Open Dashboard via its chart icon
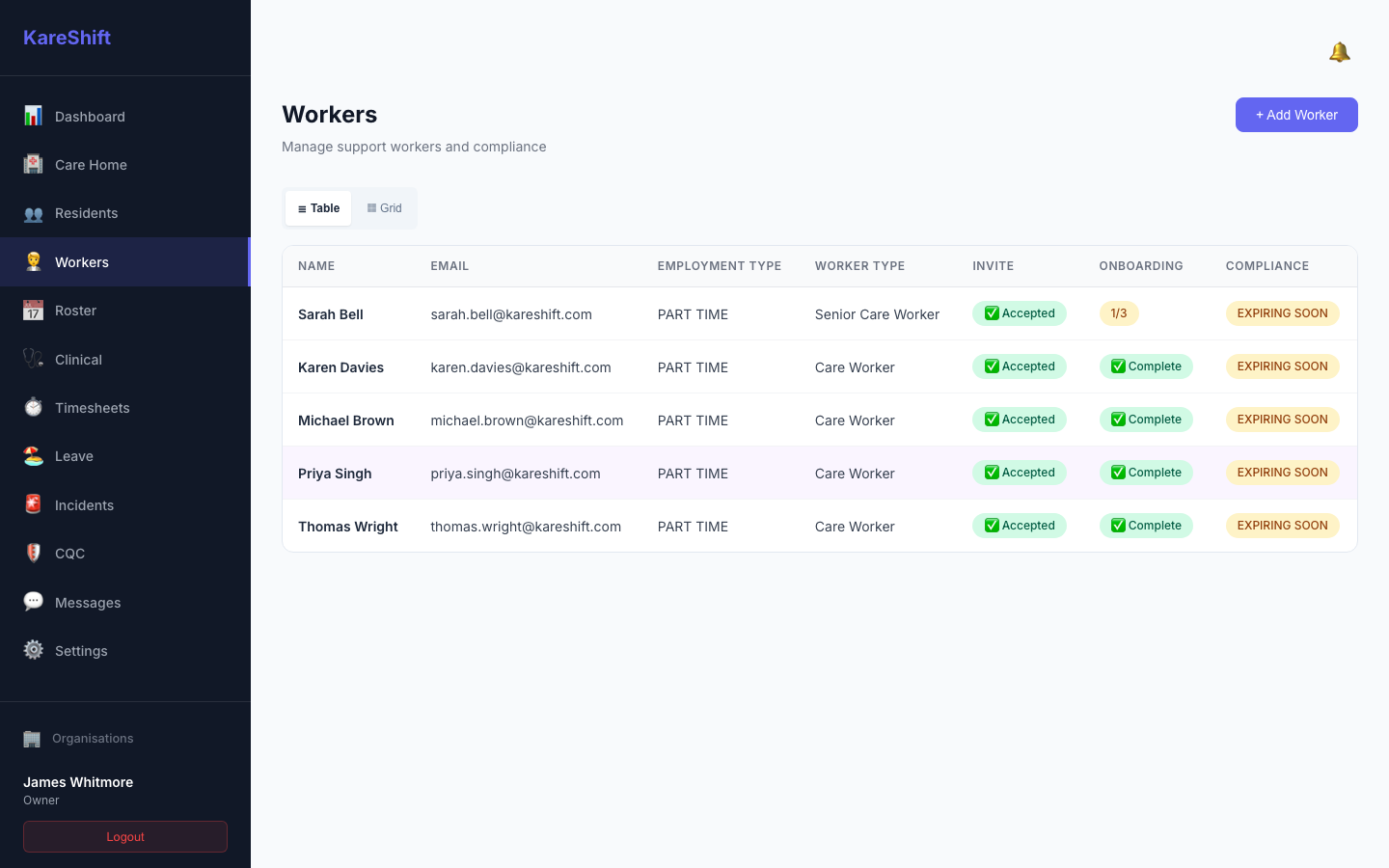Screen dimensions: 1389x868 [x=33, y=116]
